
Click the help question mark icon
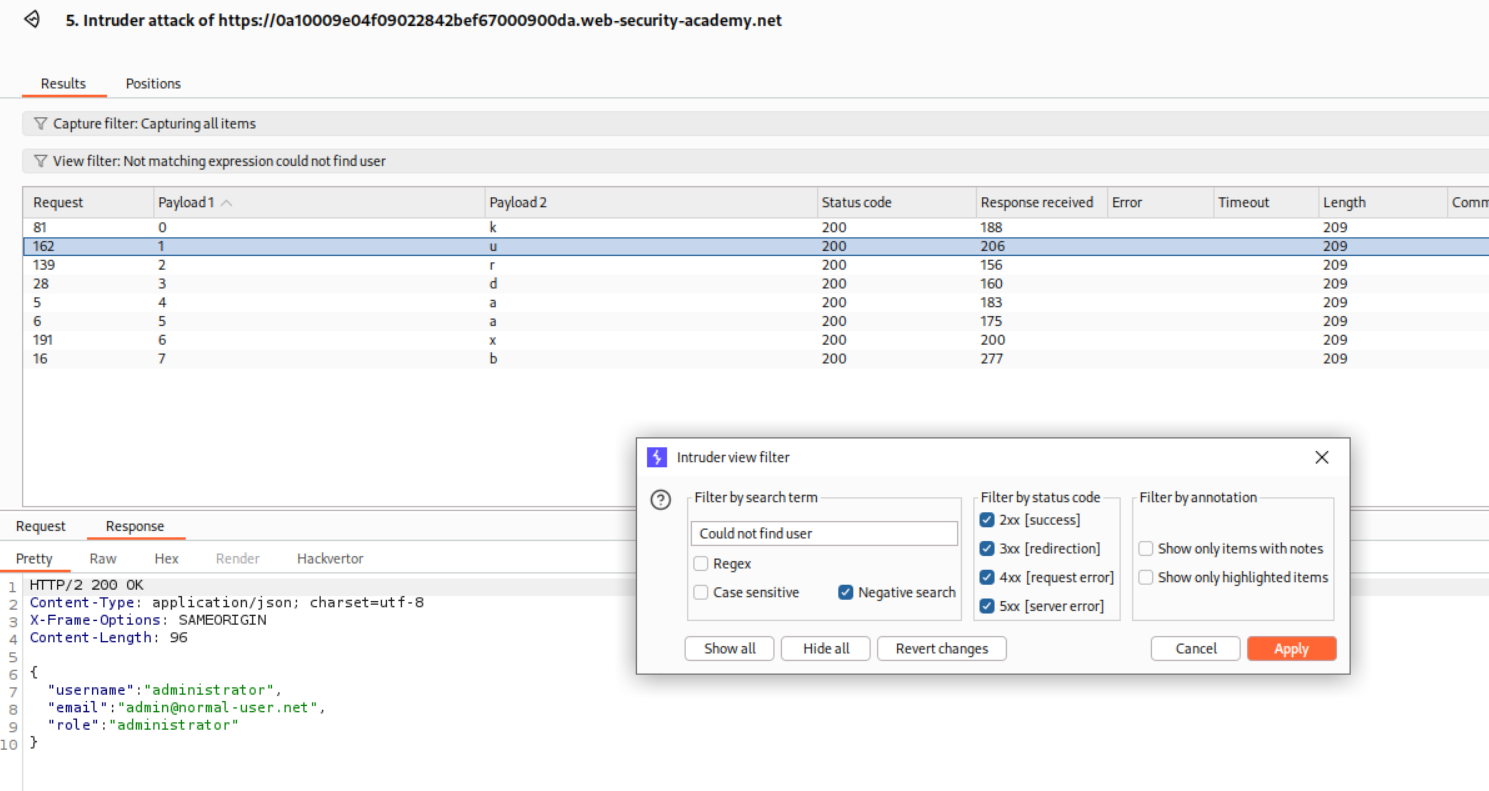[x=660, y=500]
